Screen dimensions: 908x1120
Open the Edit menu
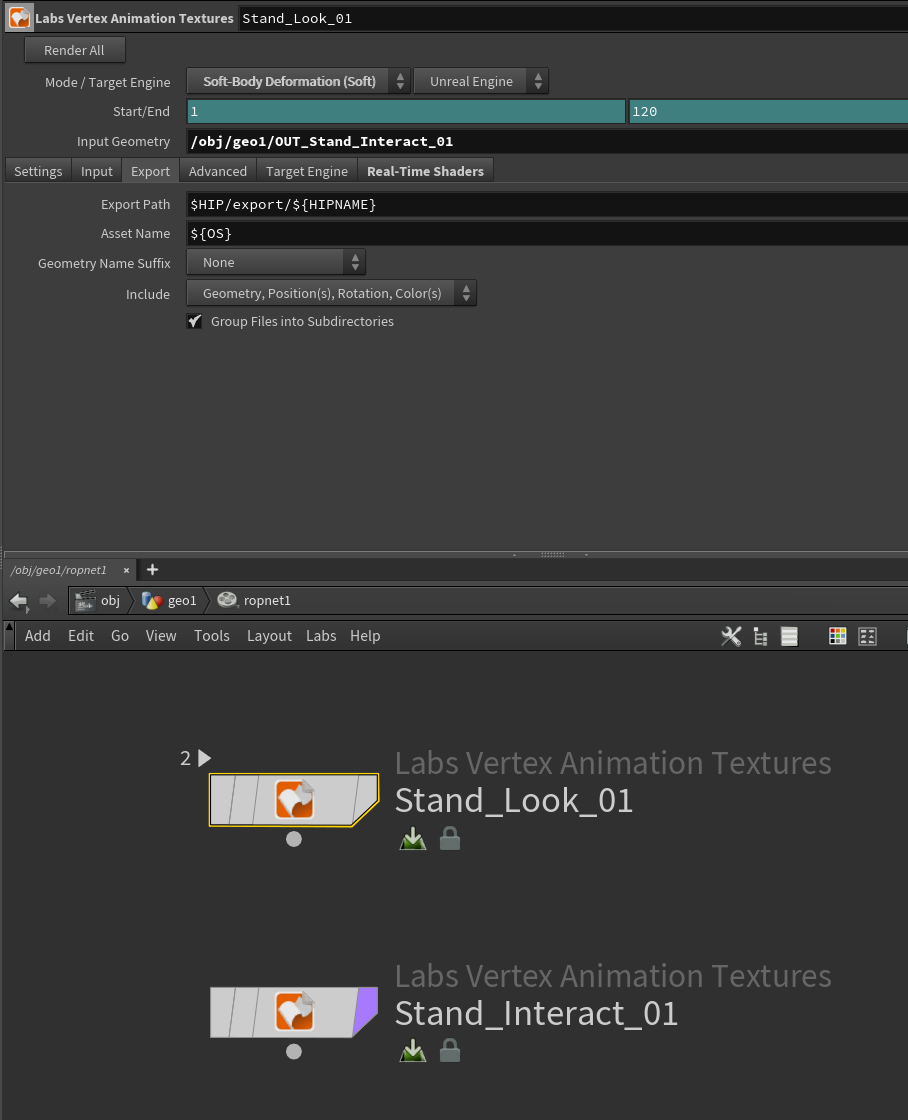tap(81, 636)
